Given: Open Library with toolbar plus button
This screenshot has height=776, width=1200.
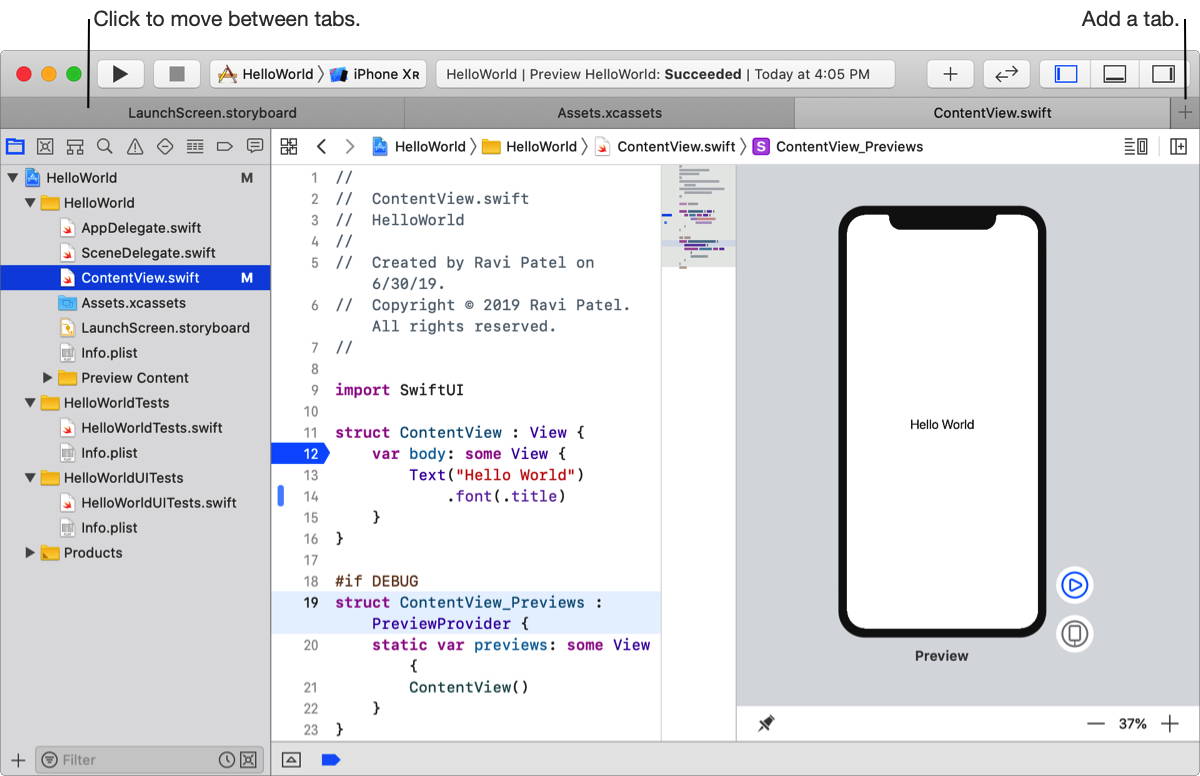Looking at the screenshot, I should (951, 74).
